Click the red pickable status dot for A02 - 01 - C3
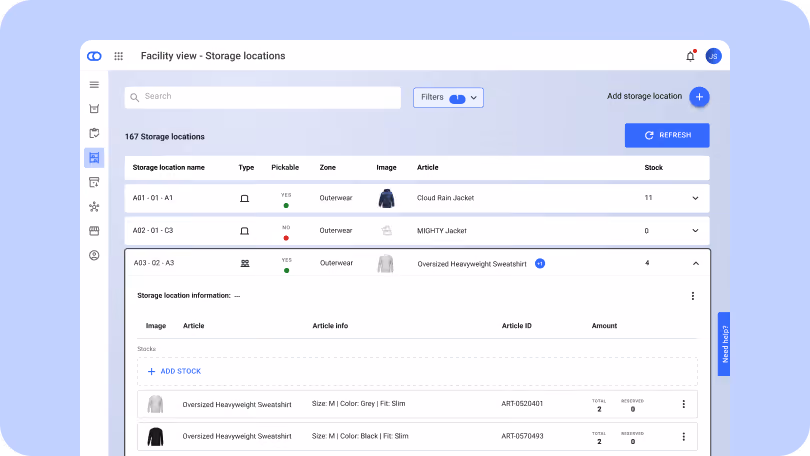The image size is (810, 456). click(x=286, y=238)
